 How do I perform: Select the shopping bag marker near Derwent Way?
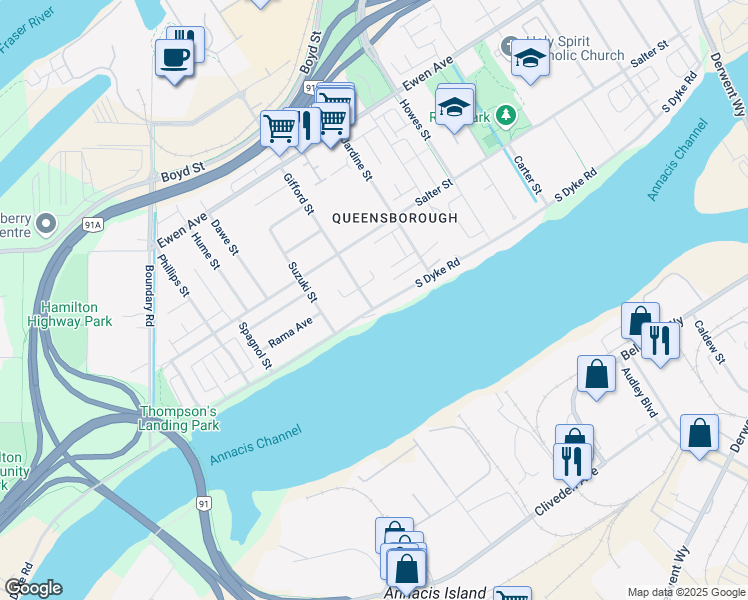tap(699, 436)
